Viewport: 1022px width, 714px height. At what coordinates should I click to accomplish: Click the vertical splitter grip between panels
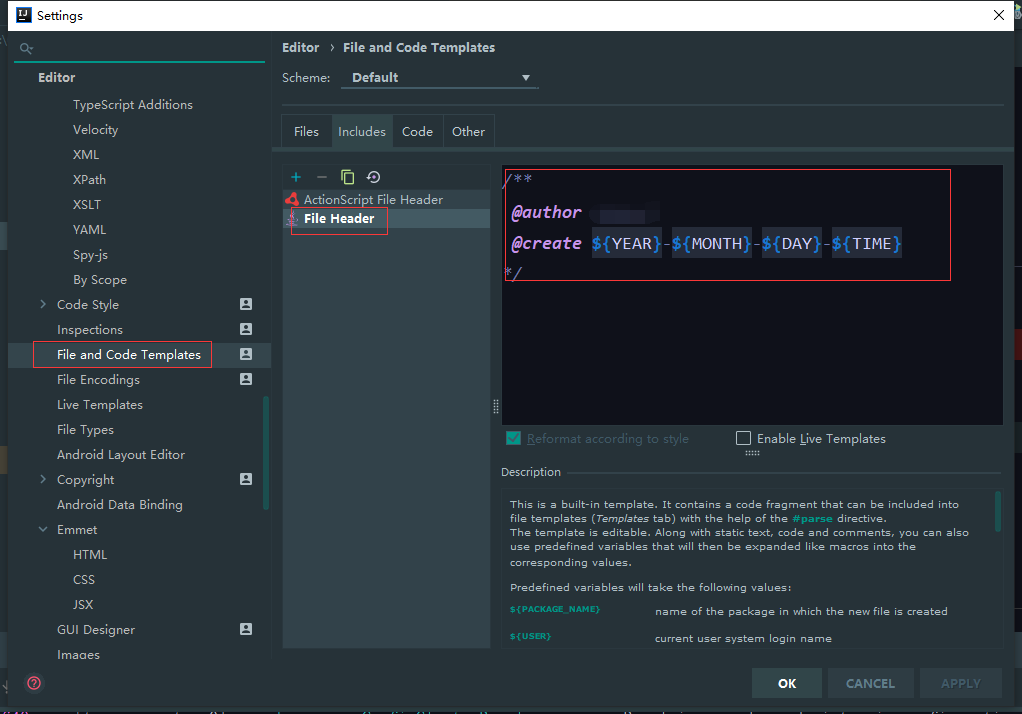pos(496,407)
